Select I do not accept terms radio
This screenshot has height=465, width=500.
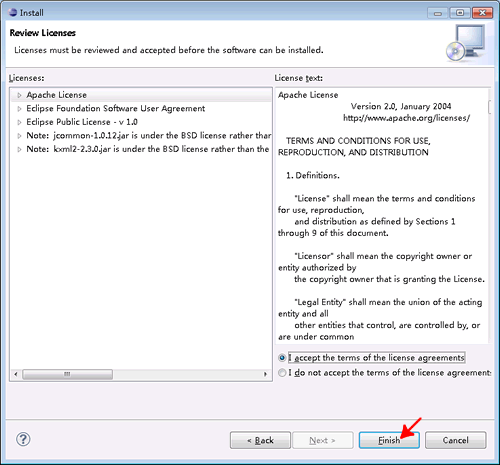(x=282, y=372)
